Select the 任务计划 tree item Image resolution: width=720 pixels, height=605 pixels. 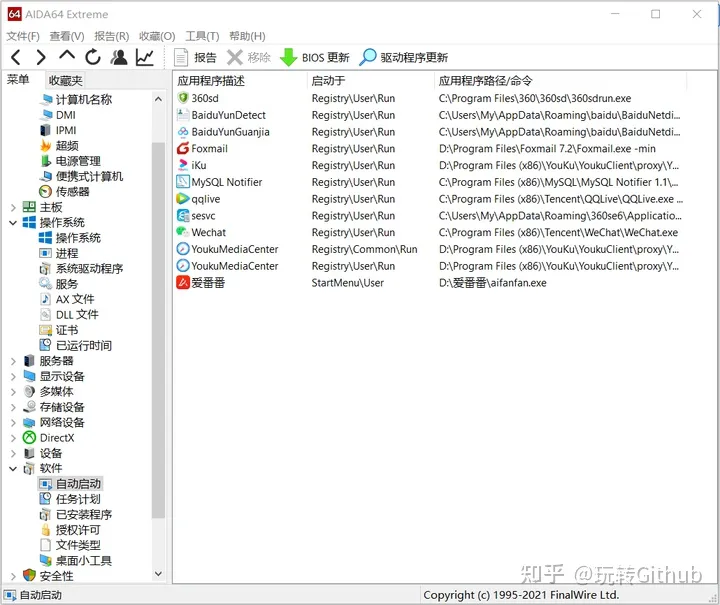point(70,499)
